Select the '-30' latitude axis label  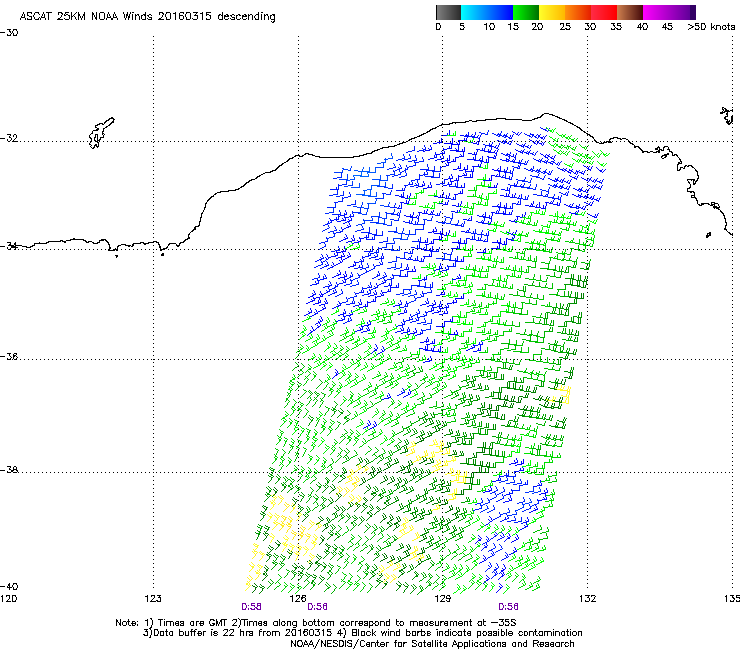[x=9, y=33]
